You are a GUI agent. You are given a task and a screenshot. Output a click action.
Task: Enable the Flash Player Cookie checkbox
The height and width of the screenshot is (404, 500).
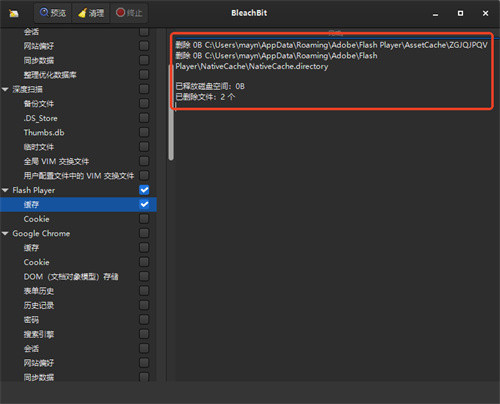coord(144,219)
